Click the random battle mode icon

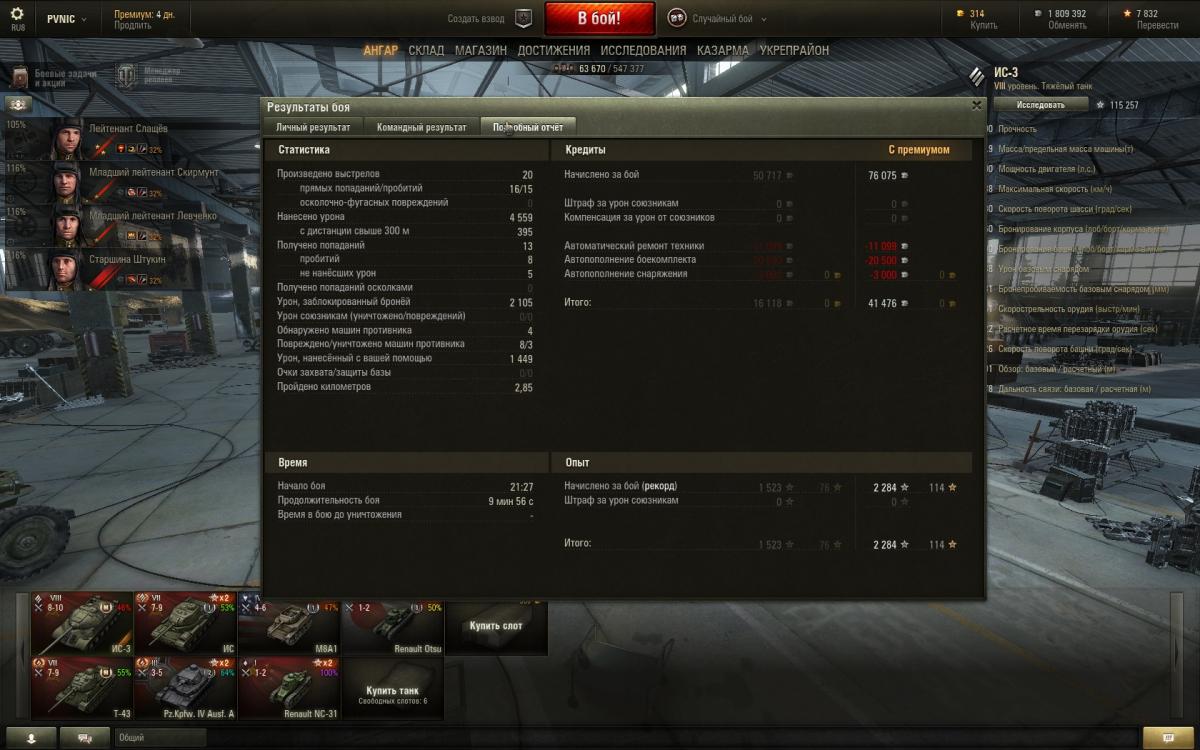pyautogui.click(x=677, y=18)
